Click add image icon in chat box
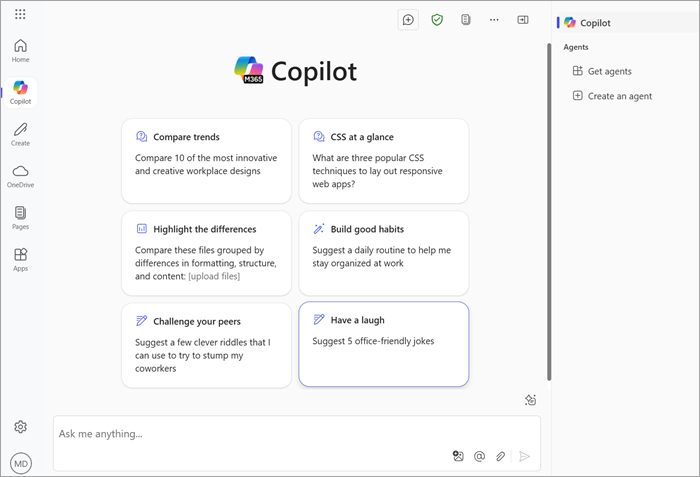This screenshot has height=477, width=700. point(458,456)
